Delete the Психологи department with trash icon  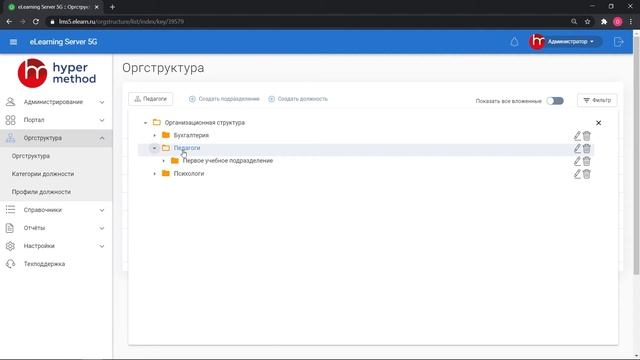coord(587,174)
